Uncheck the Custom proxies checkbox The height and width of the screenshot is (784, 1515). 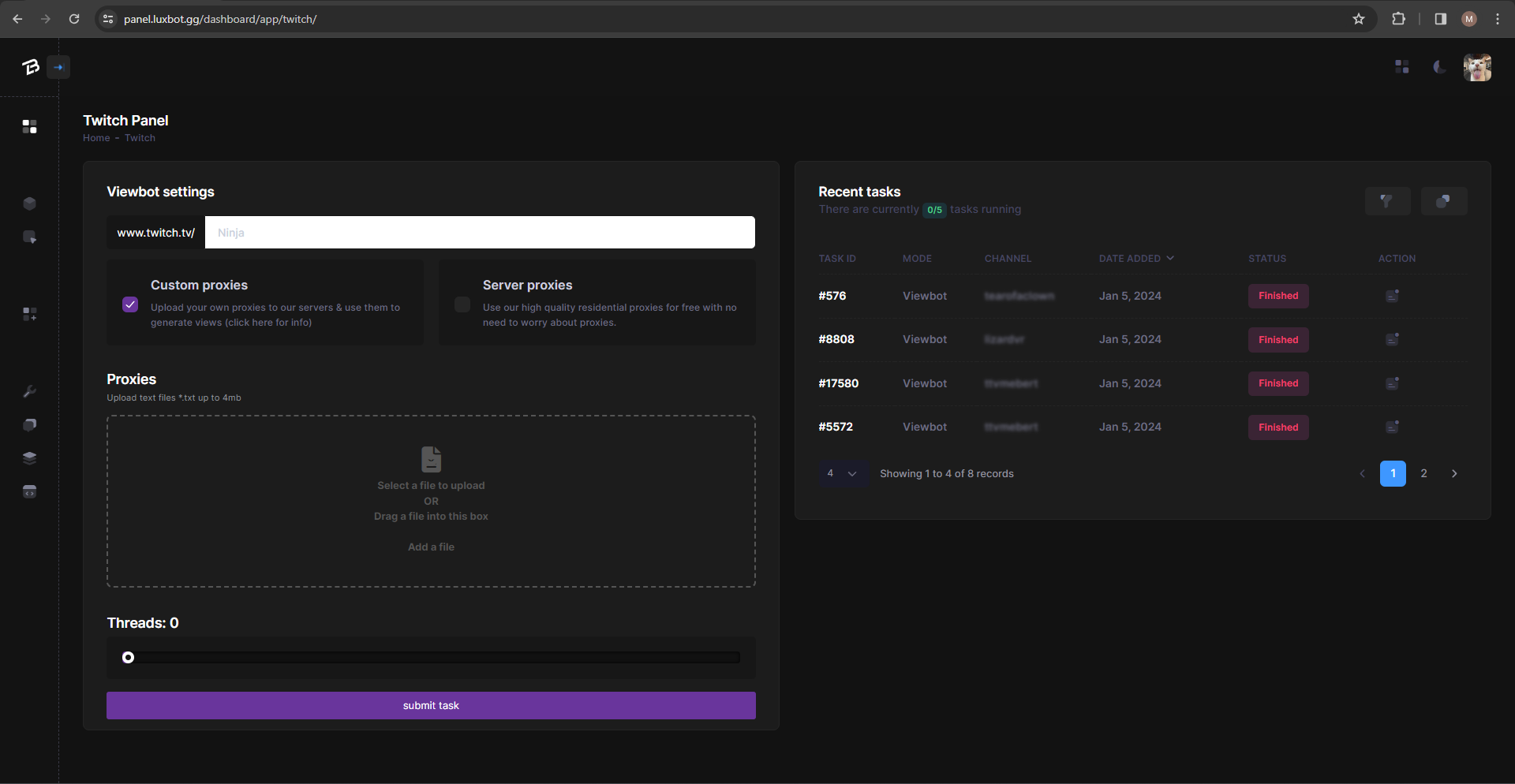point(131,304)
